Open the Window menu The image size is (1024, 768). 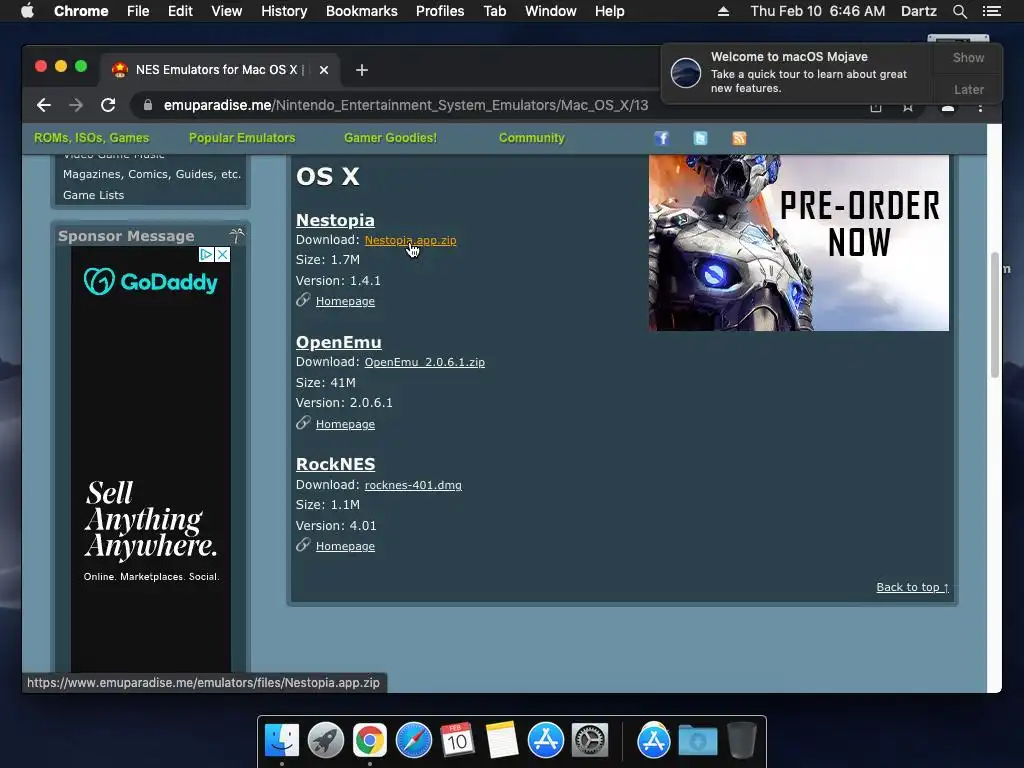click(551, 11)
